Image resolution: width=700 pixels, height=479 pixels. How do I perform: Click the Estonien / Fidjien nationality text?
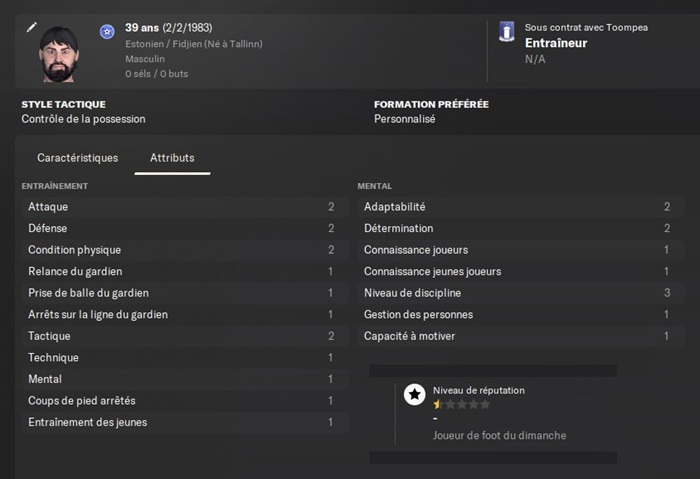[x=194, y=44]
